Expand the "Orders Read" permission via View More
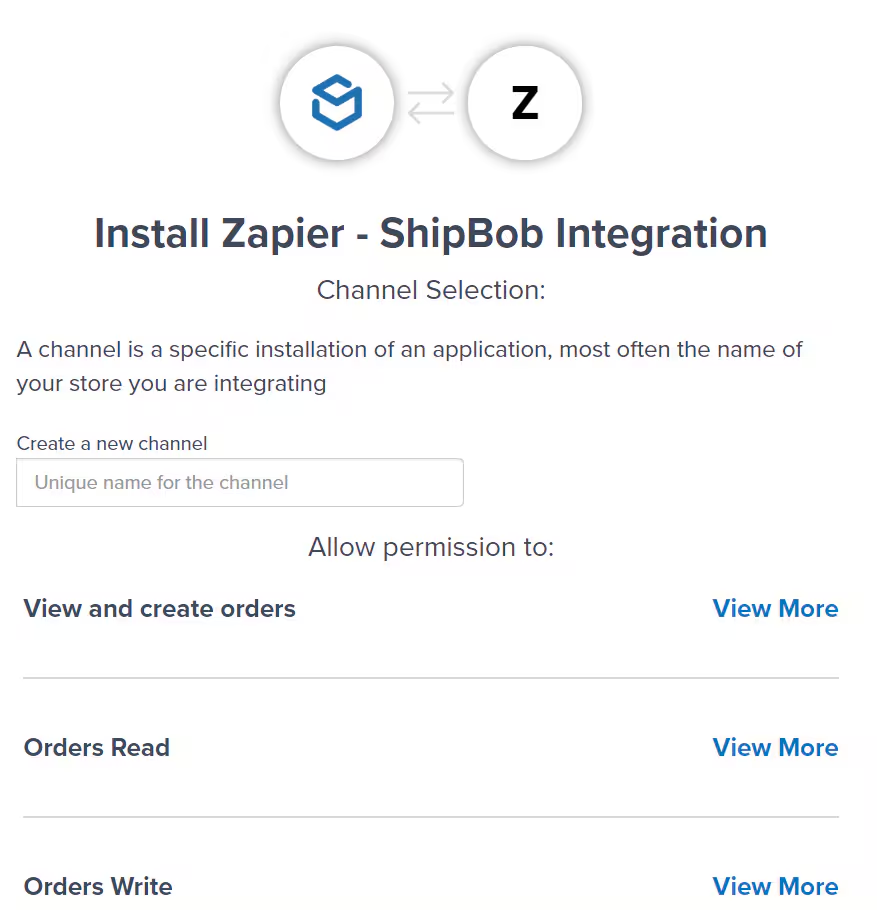The image size is (877, 910). point(775,747)
